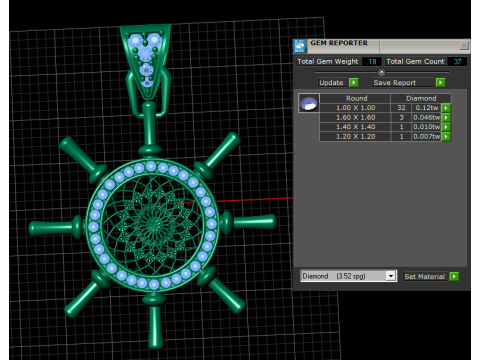The image size is (480, 360).
Task: Click the Gem Reporter logo icon
Action: point(300,46)
